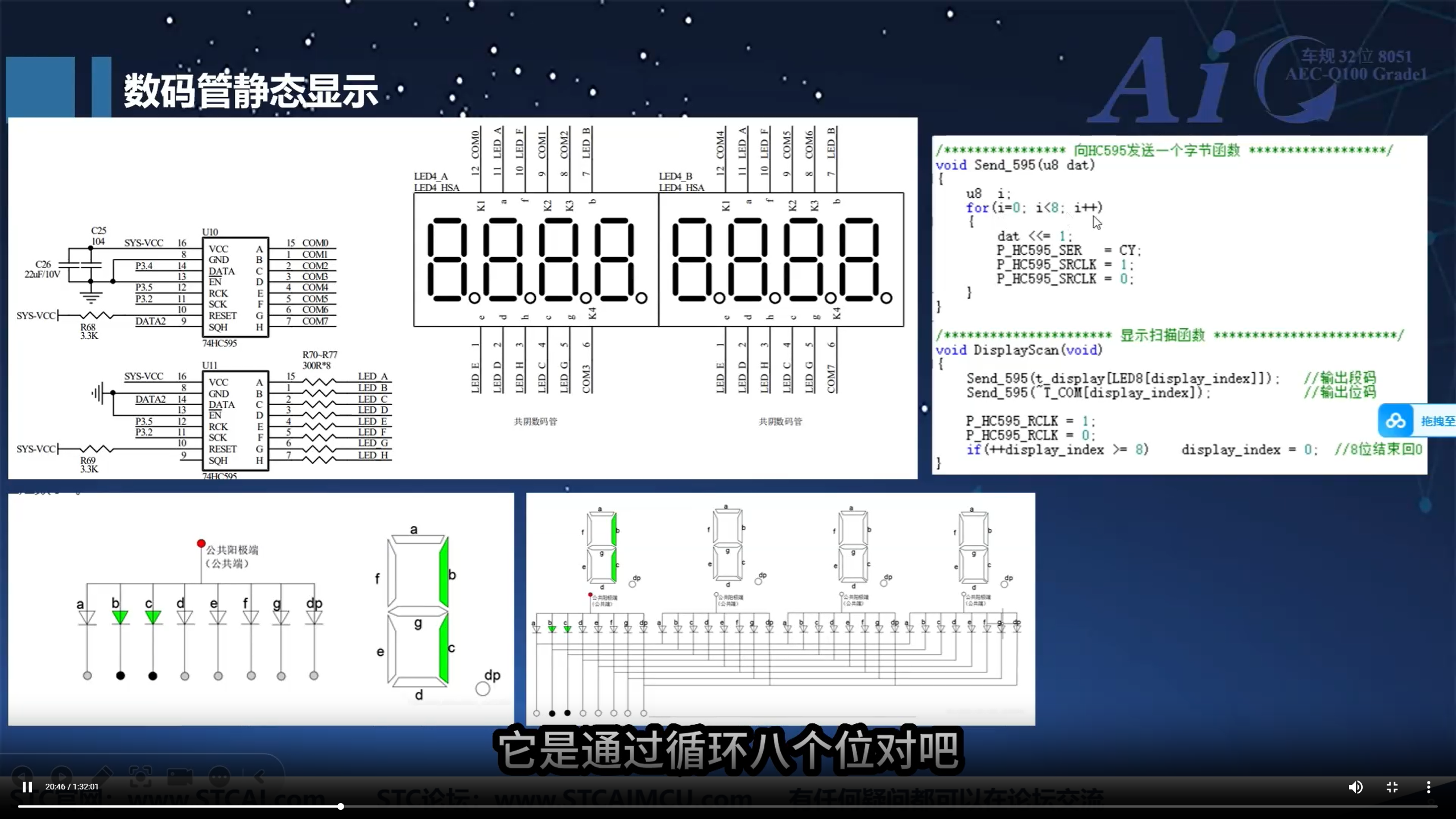Open the vertical dots settings menu
The width and height of the screenshot is (1456, 819).
coord(1428,787)
